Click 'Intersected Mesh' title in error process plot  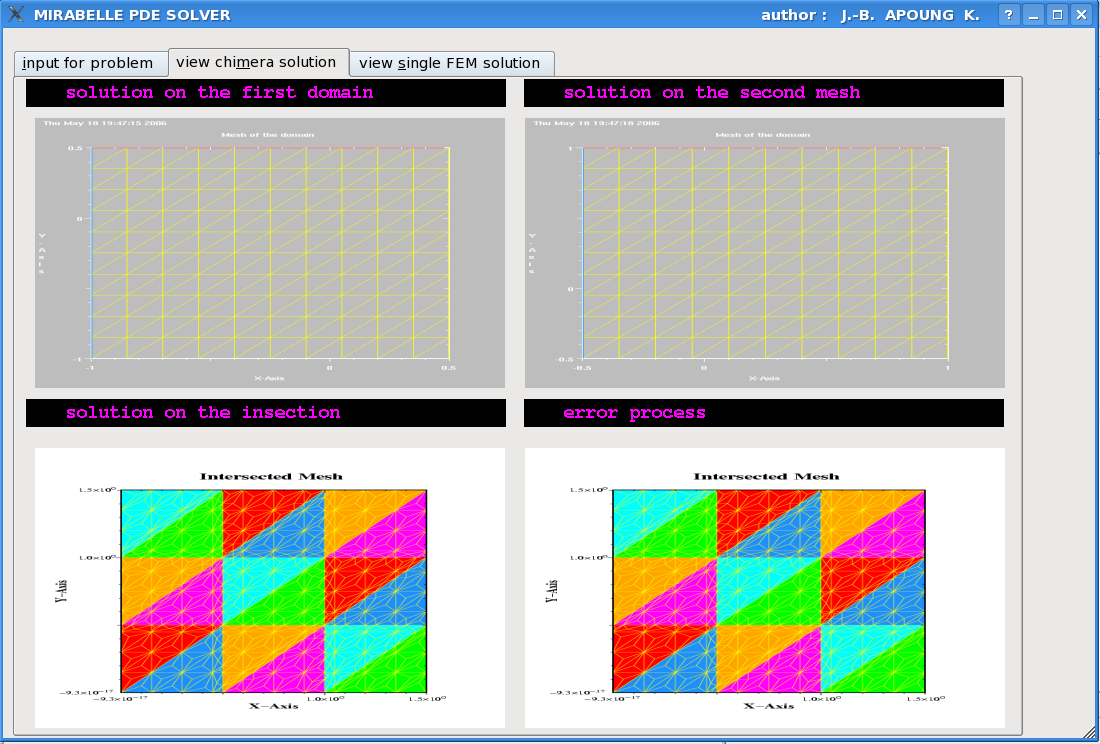766,476
